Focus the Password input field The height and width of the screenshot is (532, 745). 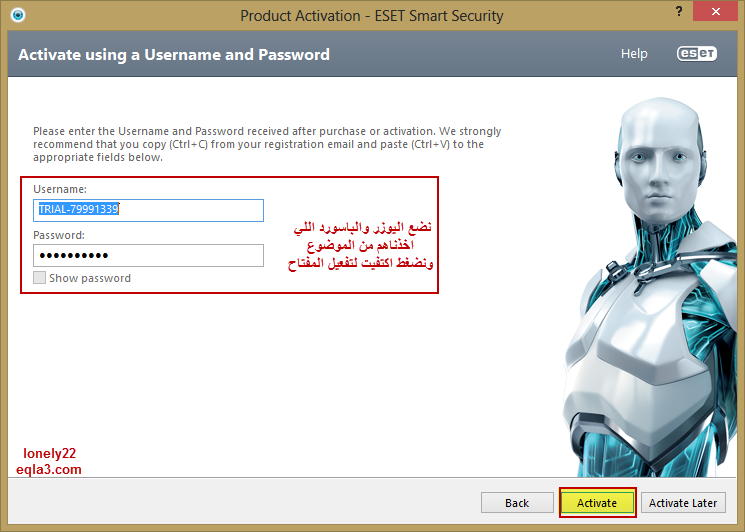coord(148,256)
